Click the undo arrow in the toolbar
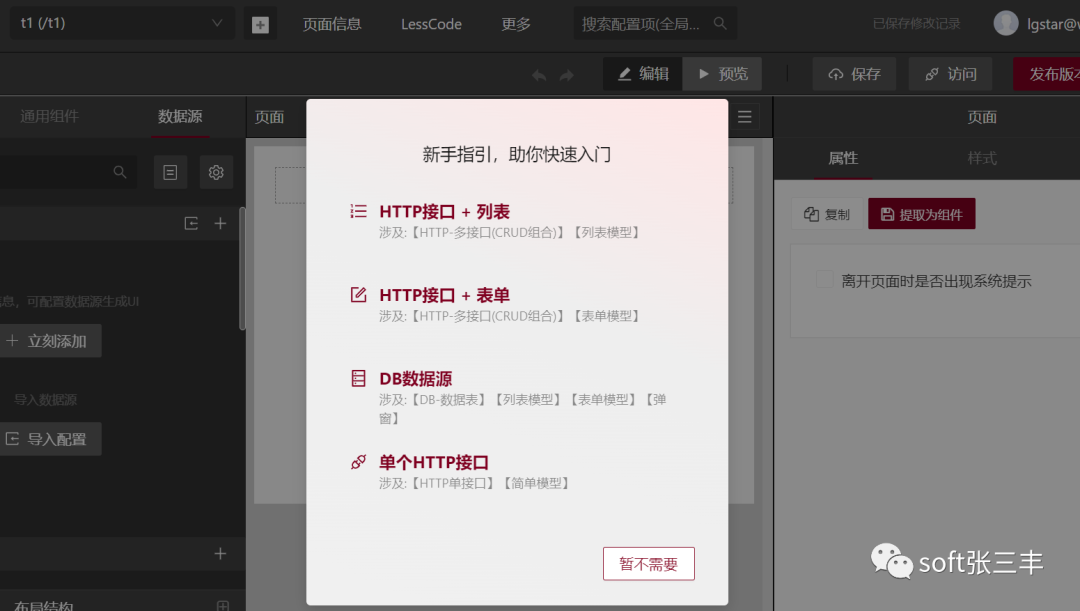This screenshot has width=1080, height=611. (x=540, y=75)
